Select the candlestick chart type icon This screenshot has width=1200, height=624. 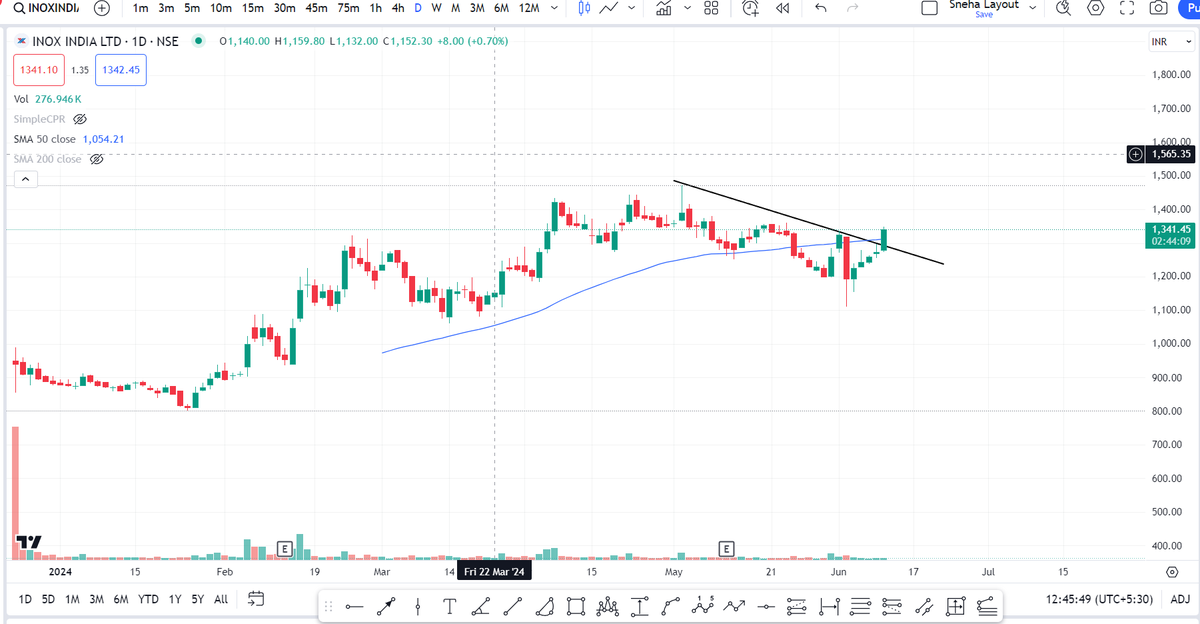click(x=584, y=8)
